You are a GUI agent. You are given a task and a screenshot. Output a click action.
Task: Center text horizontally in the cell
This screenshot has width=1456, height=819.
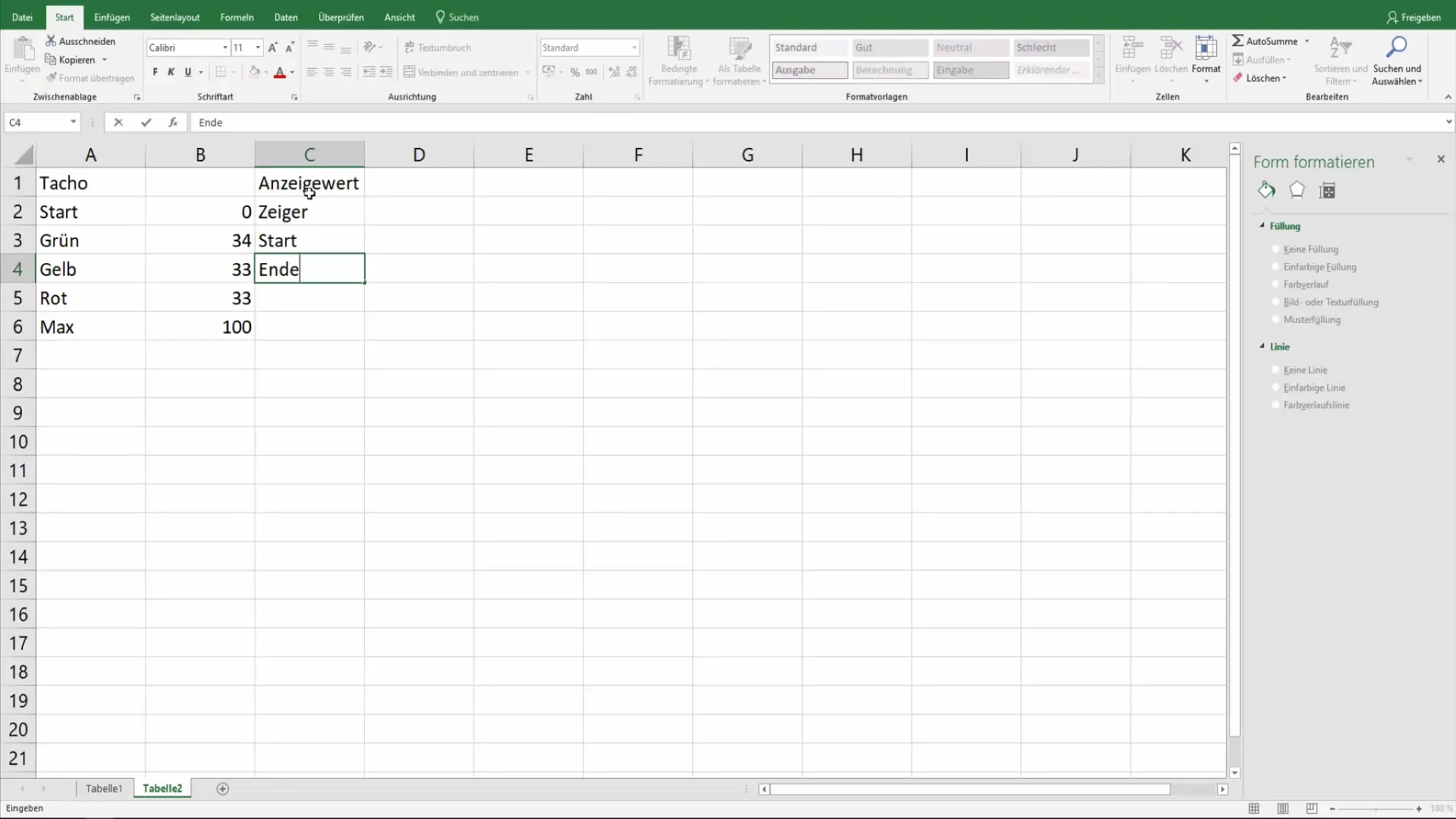point(329,72)
